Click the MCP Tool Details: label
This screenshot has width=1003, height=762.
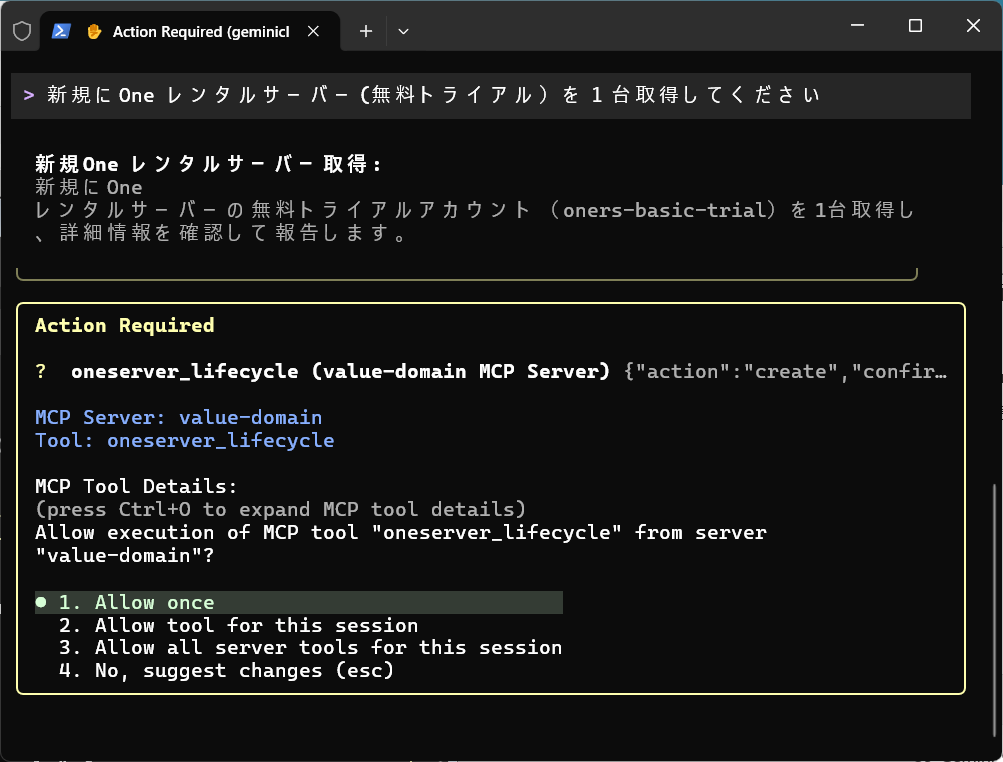(136, 486)
